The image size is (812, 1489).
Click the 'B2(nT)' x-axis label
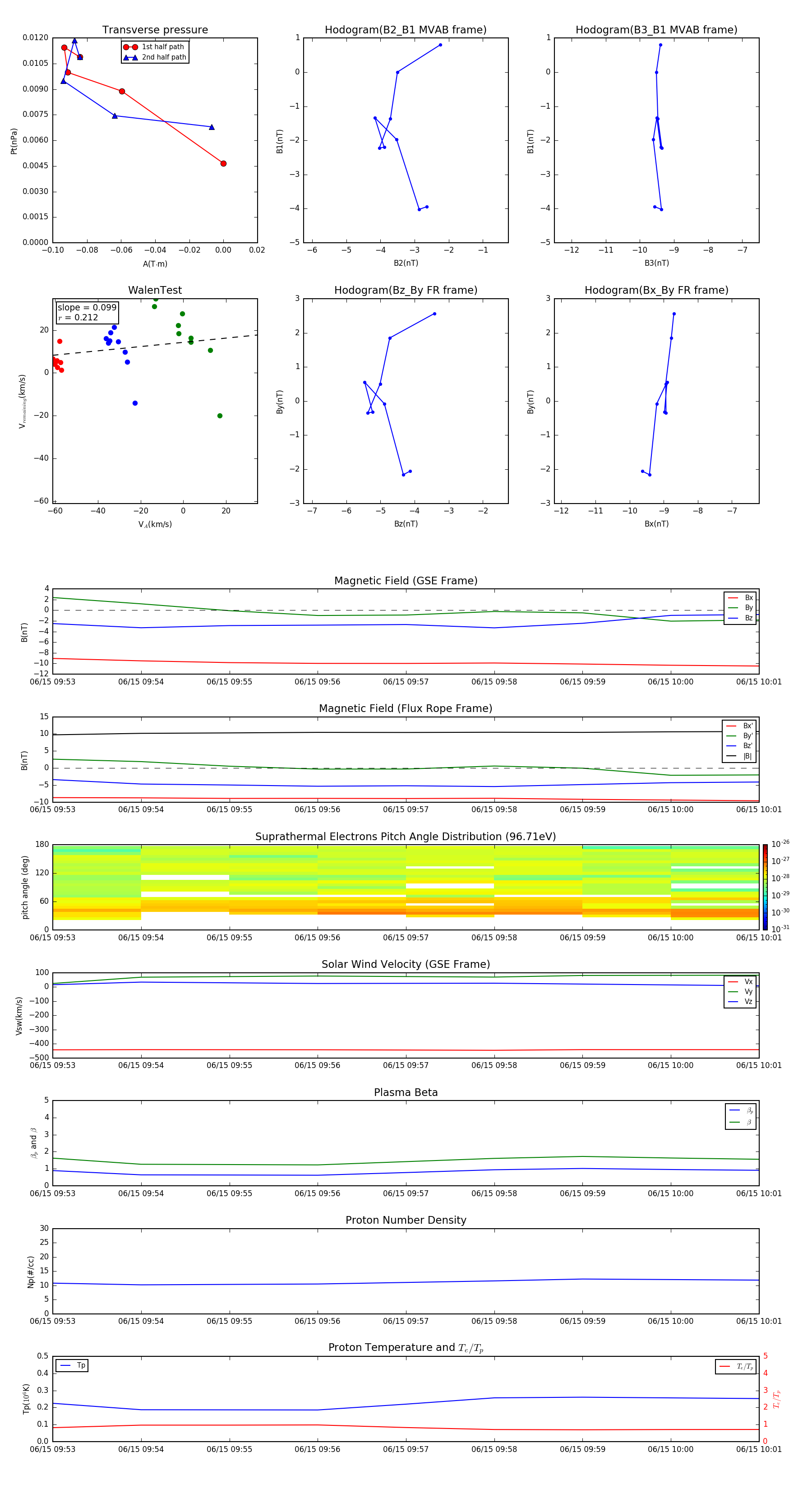tap(406, 264)
